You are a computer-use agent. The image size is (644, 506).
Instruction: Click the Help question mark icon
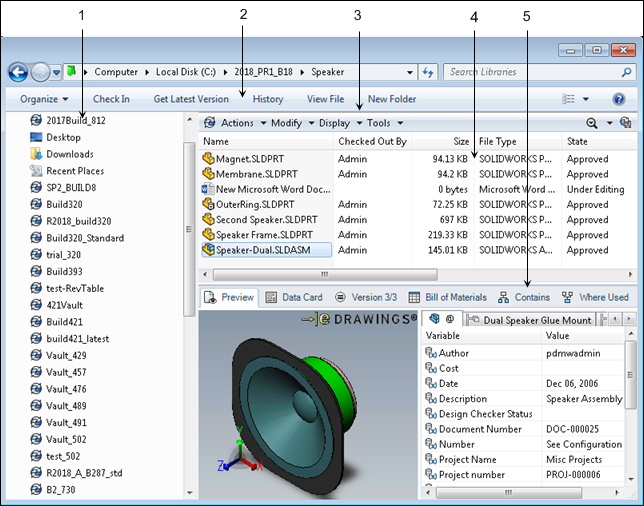click(x=619, y=99)
